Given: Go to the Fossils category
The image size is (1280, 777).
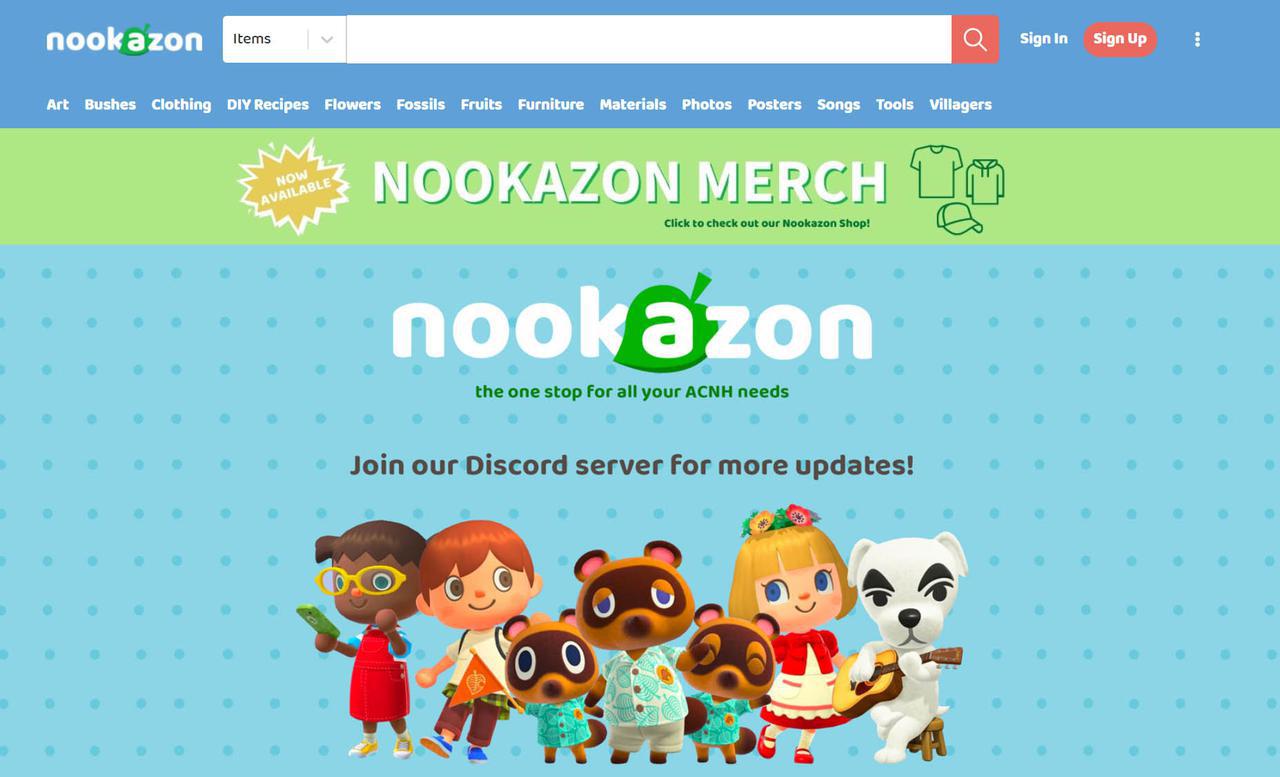Looking at the screenshot, I should [420, 104].
